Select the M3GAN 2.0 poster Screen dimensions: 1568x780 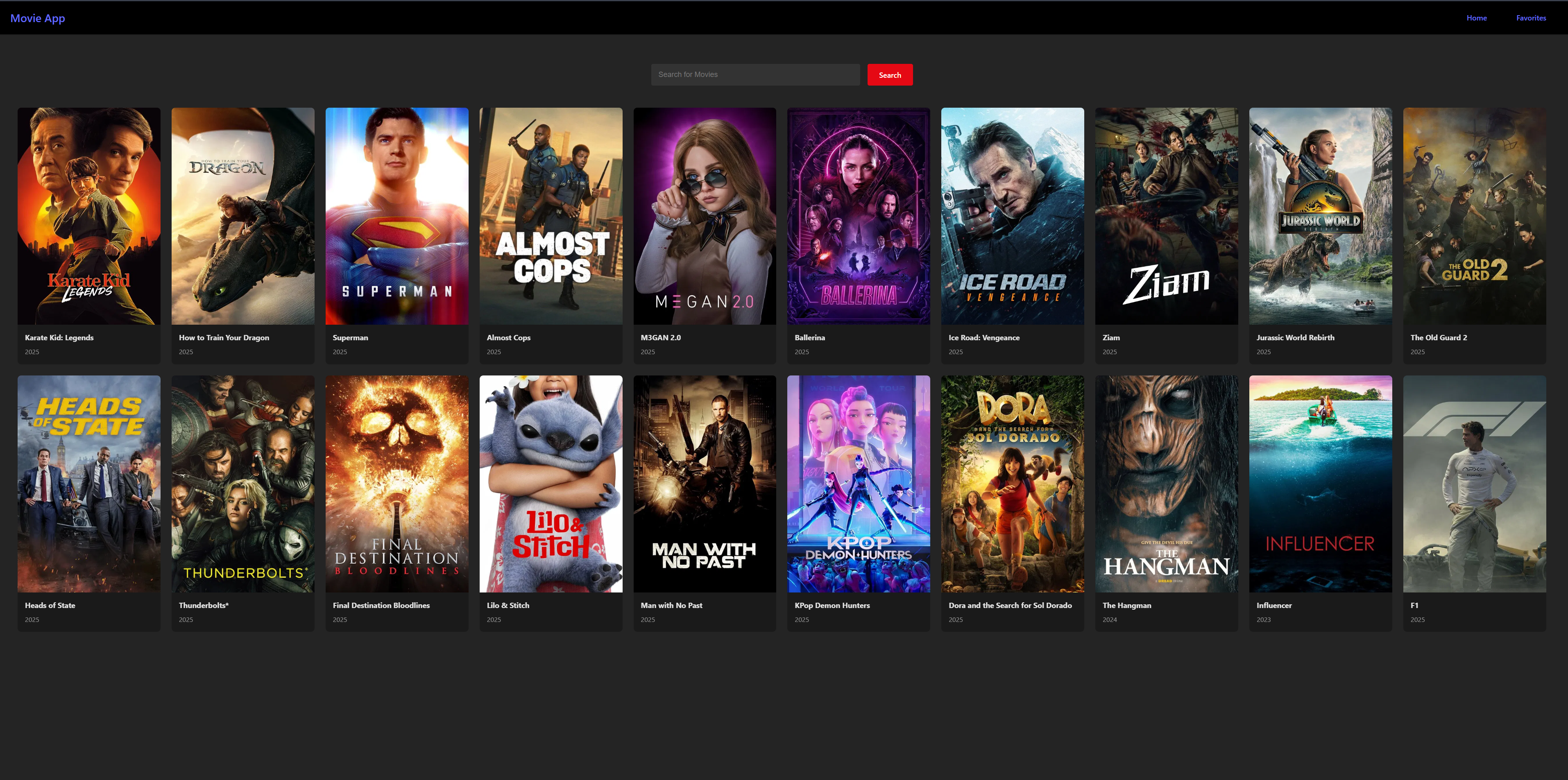[704, 216]
